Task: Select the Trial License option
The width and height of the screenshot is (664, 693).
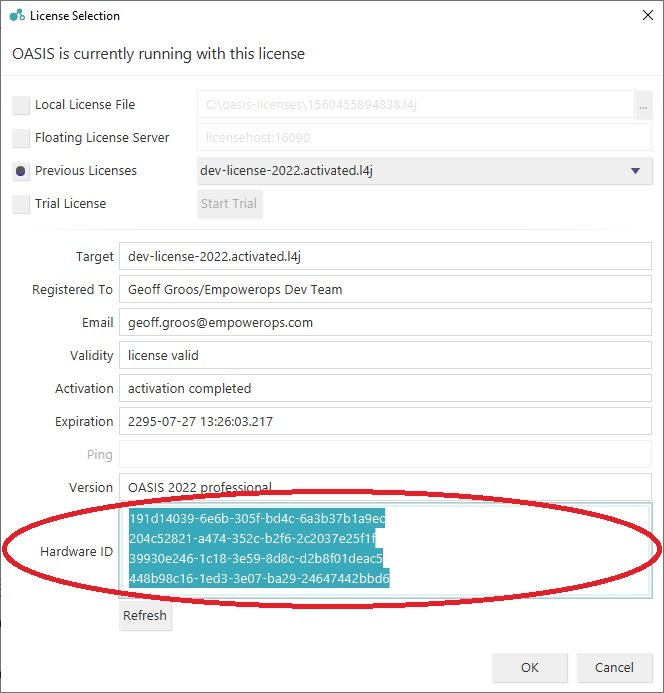Action: point(21,204)
